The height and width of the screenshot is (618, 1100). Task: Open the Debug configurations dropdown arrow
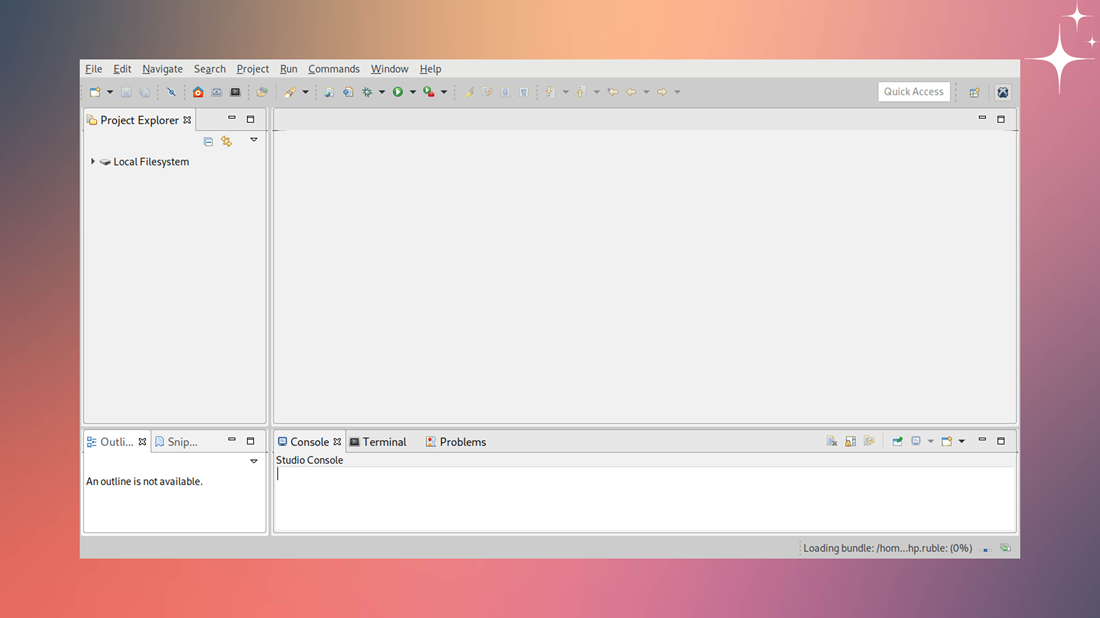tap(382, 92)
